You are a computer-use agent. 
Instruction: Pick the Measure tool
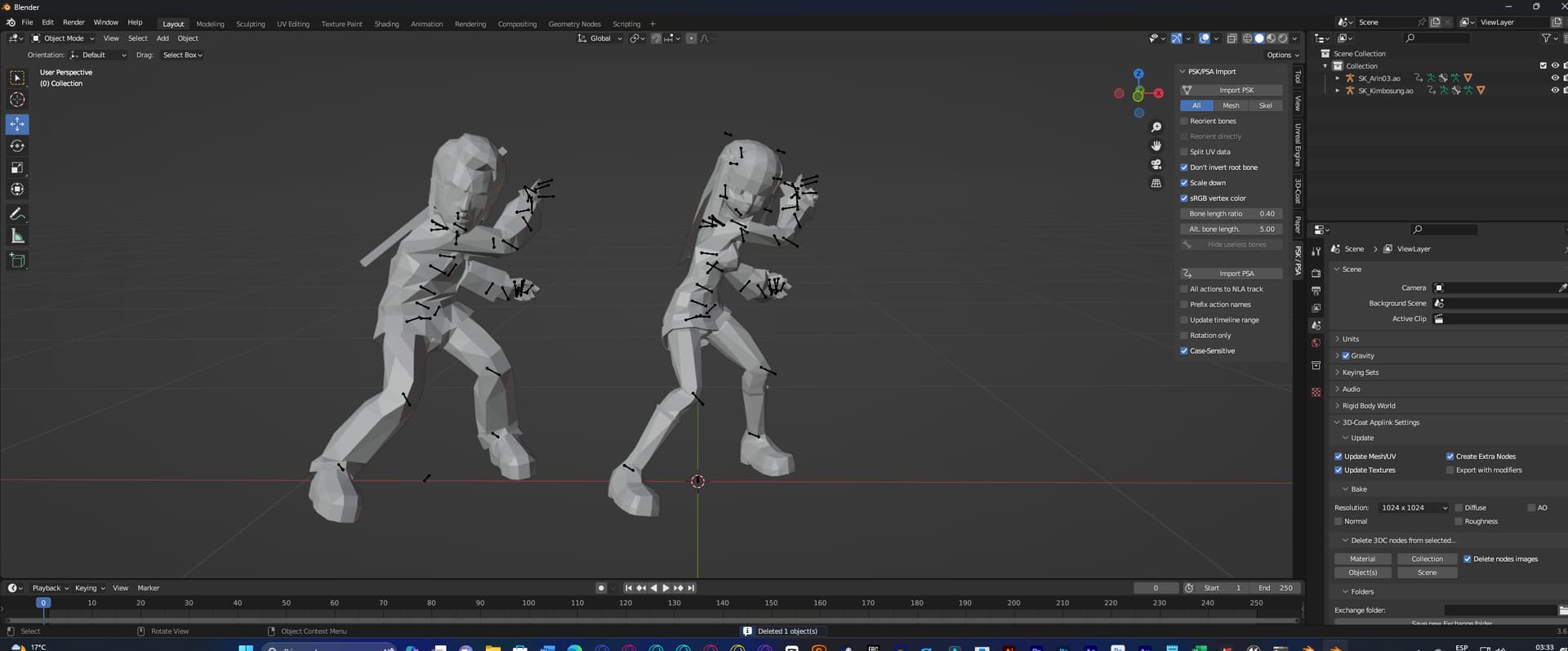[17, 236]
